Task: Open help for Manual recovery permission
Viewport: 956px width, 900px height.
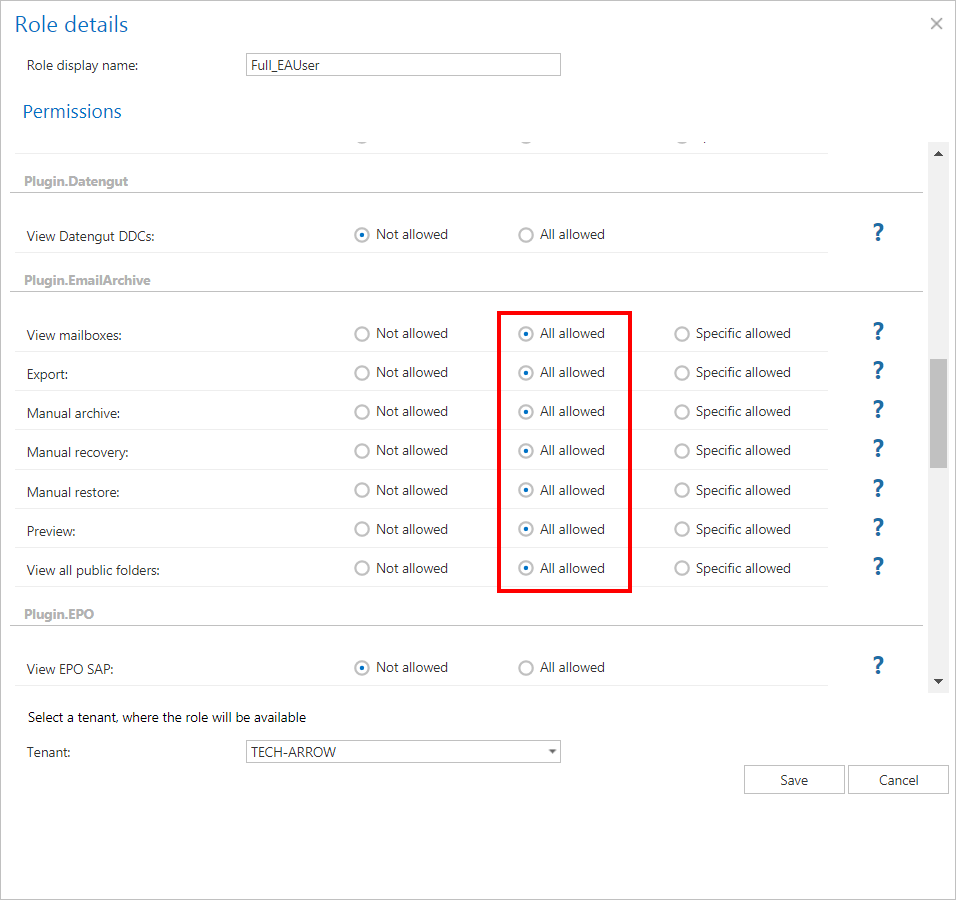Action: [878, 449]
